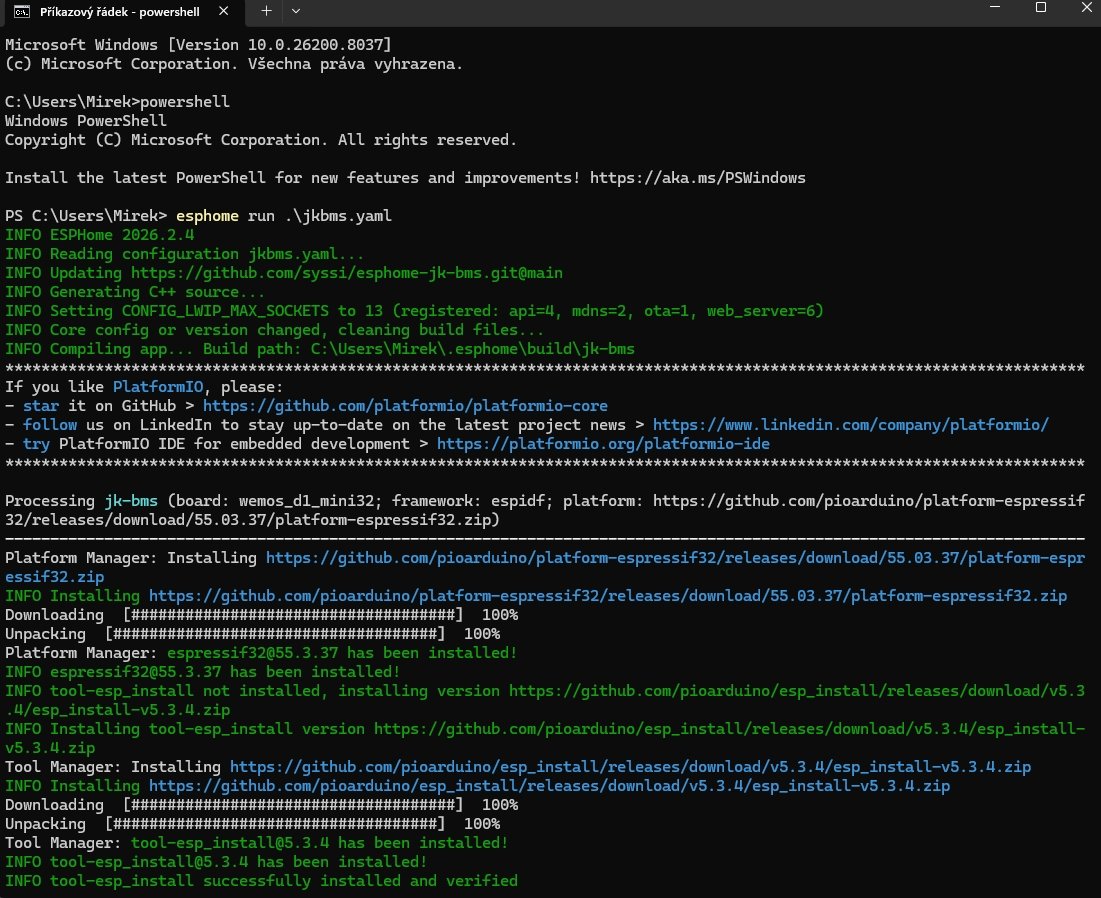Image resolution: width=1101 pixels, height=898 pixels.
Task: Click the 'Windows PowerShell' header line
Action: coord(86,120)
